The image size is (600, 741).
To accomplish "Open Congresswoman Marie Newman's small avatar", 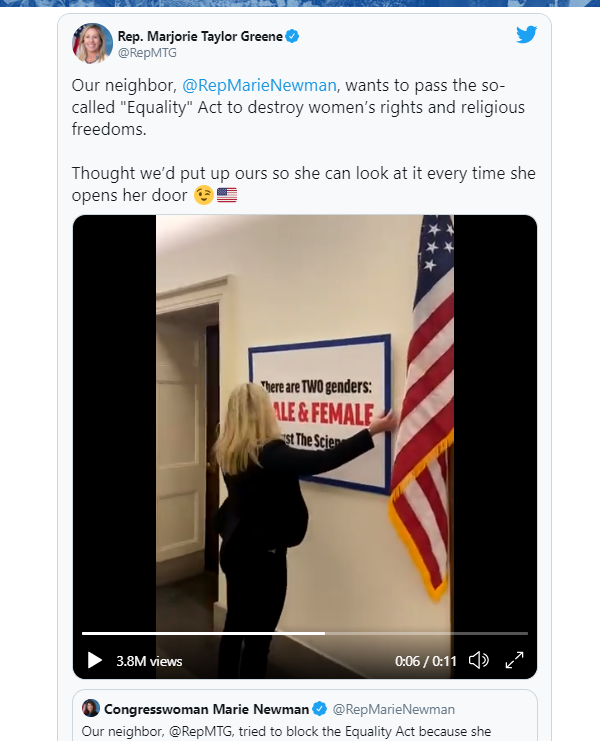I will click(x=91, y=708).
